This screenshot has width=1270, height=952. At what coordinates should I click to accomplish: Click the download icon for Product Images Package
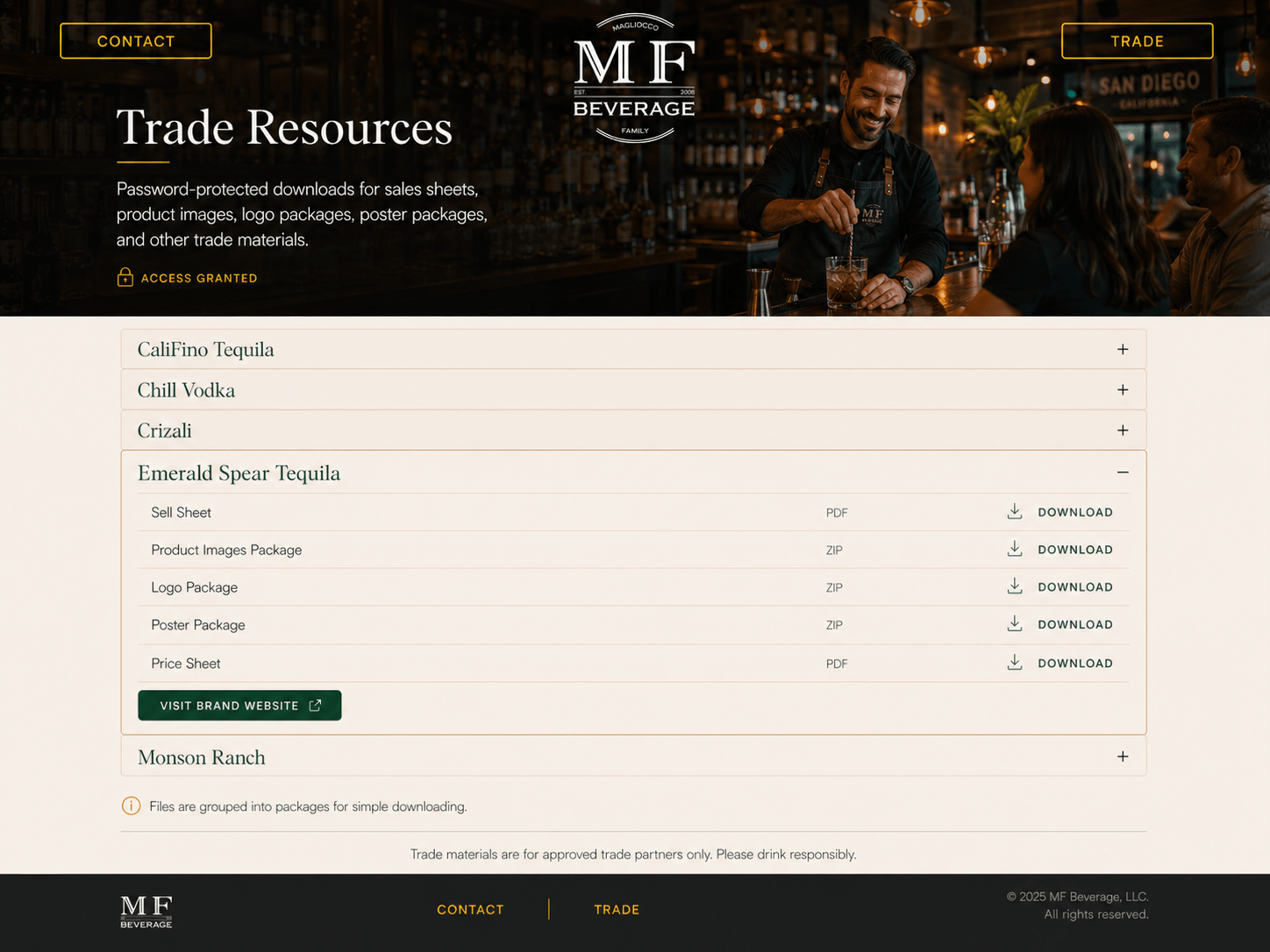pos(1015,550)
